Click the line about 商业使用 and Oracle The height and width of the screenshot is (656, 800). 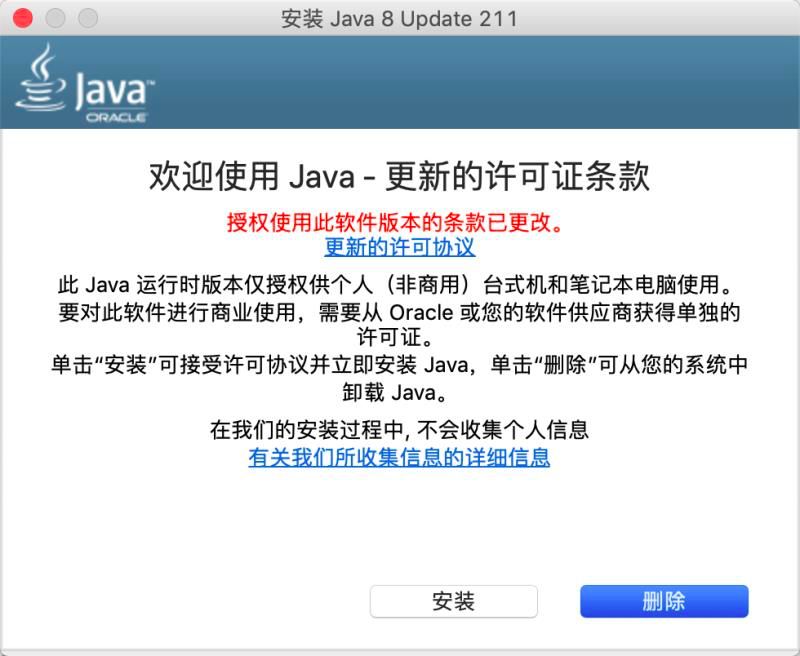point(399,312)
